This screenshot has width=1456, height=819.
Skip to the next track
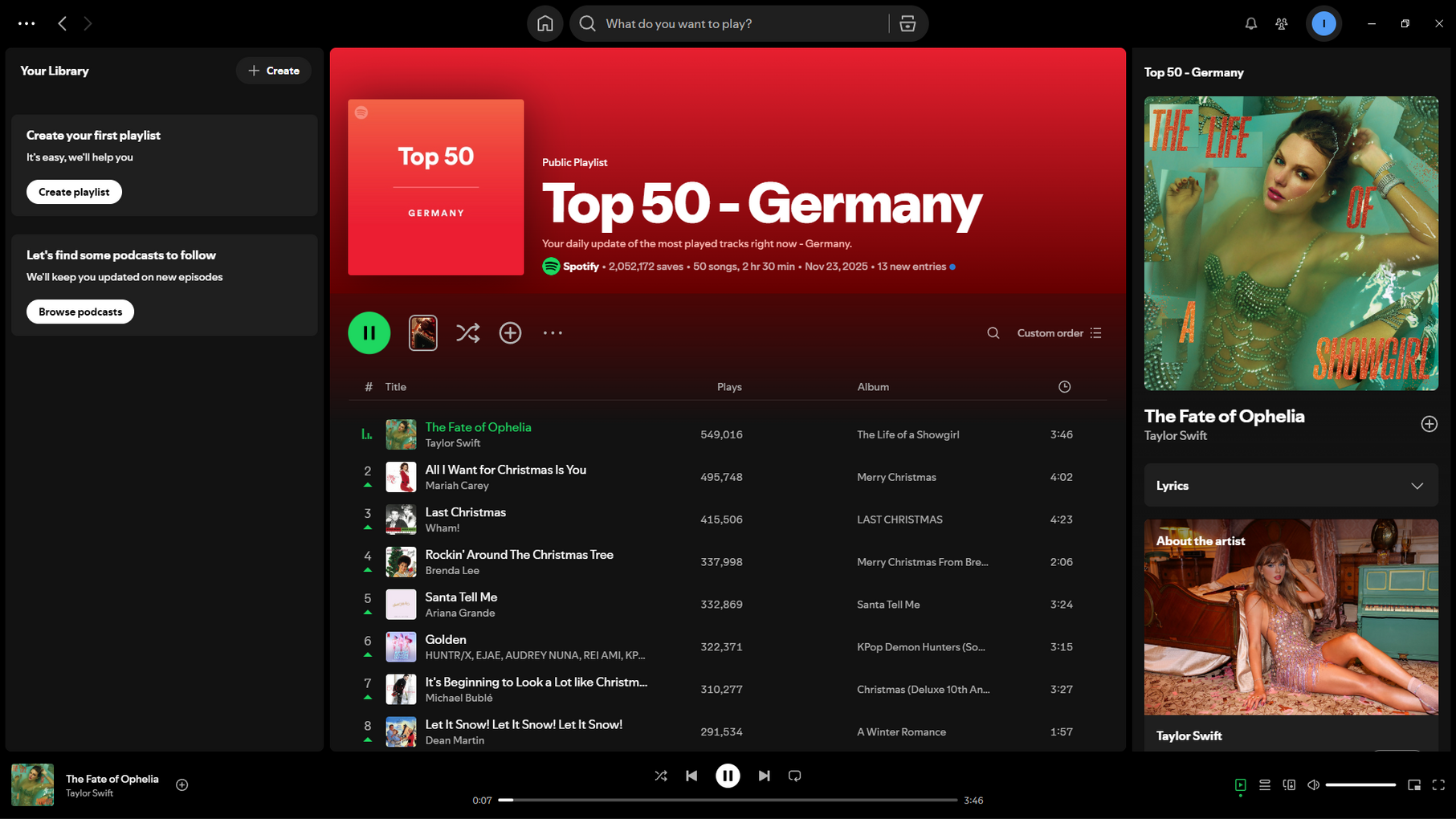764,776
